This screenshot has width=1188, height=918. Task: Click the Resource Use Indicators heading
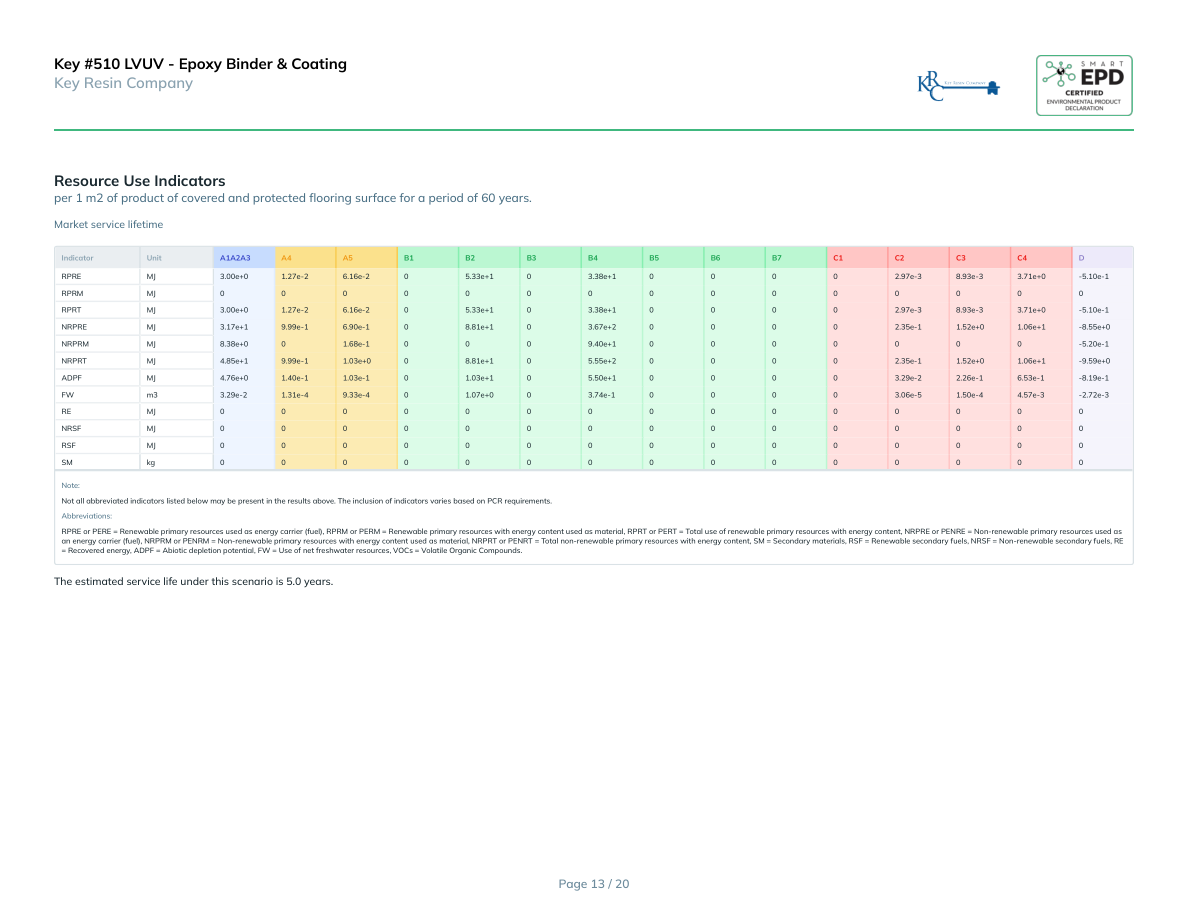tap(139, 181)
